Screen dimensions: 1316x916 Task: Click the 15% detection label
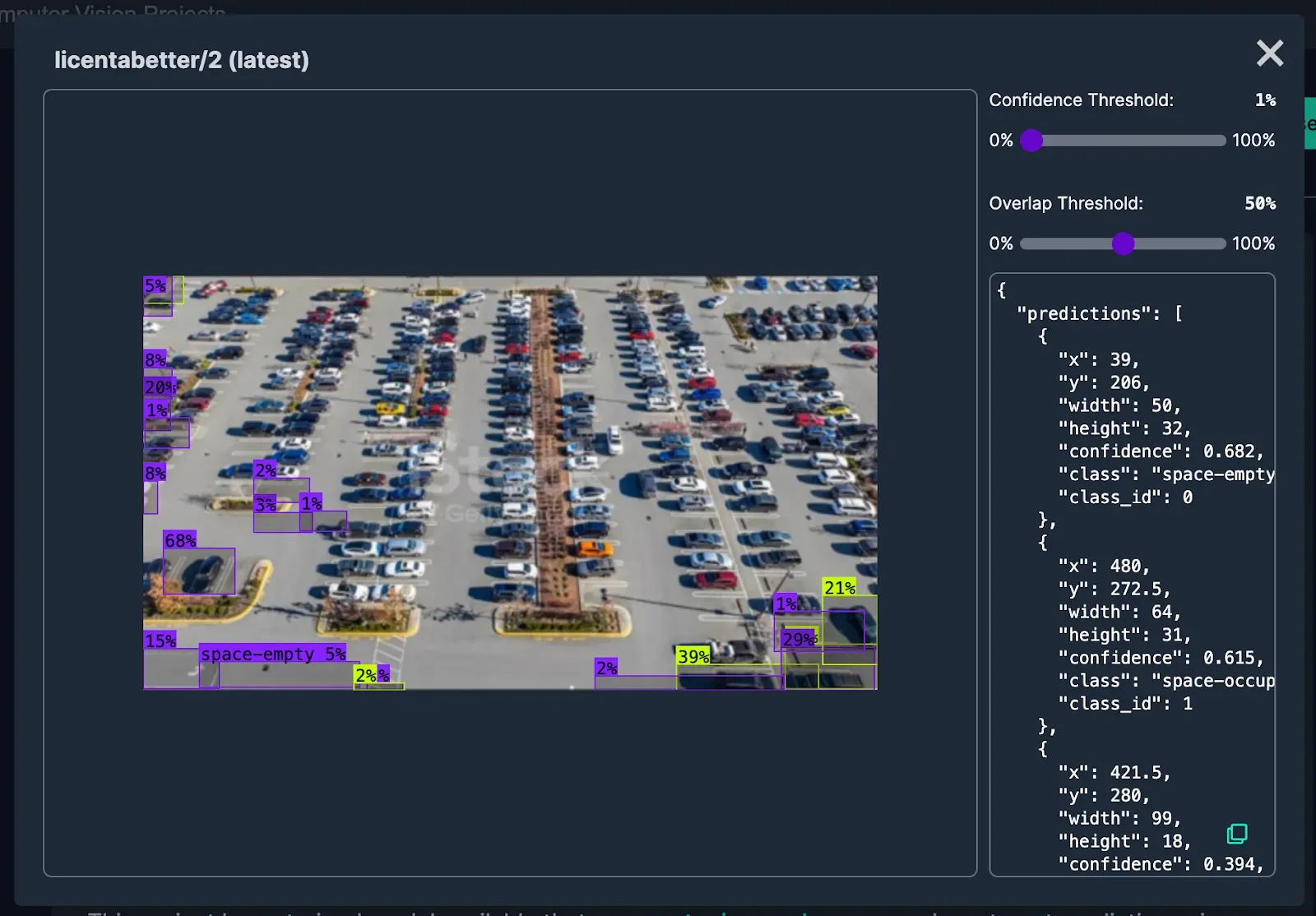[x=160, y=638]
